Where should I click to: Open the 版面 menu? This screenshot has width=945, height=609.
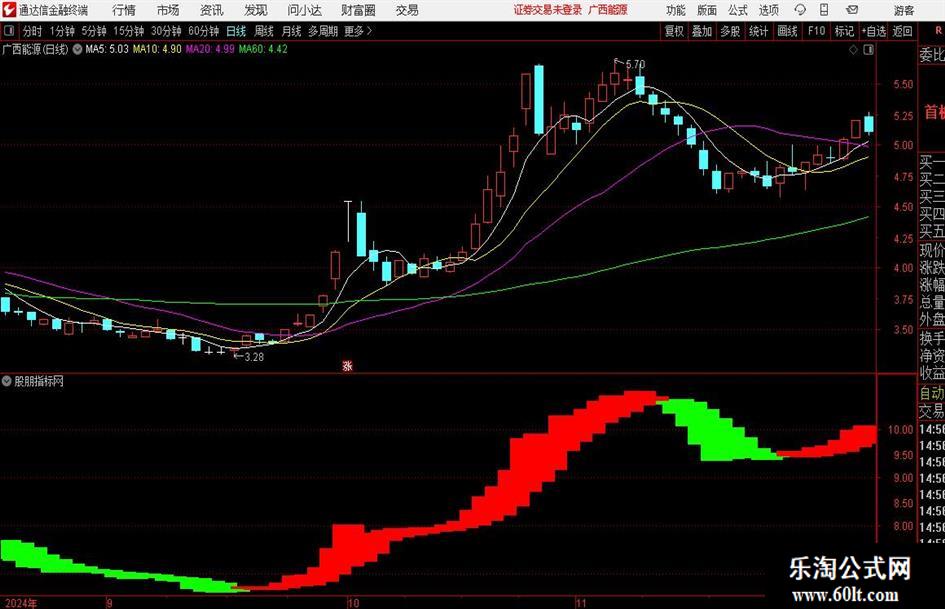pos(706,10)
